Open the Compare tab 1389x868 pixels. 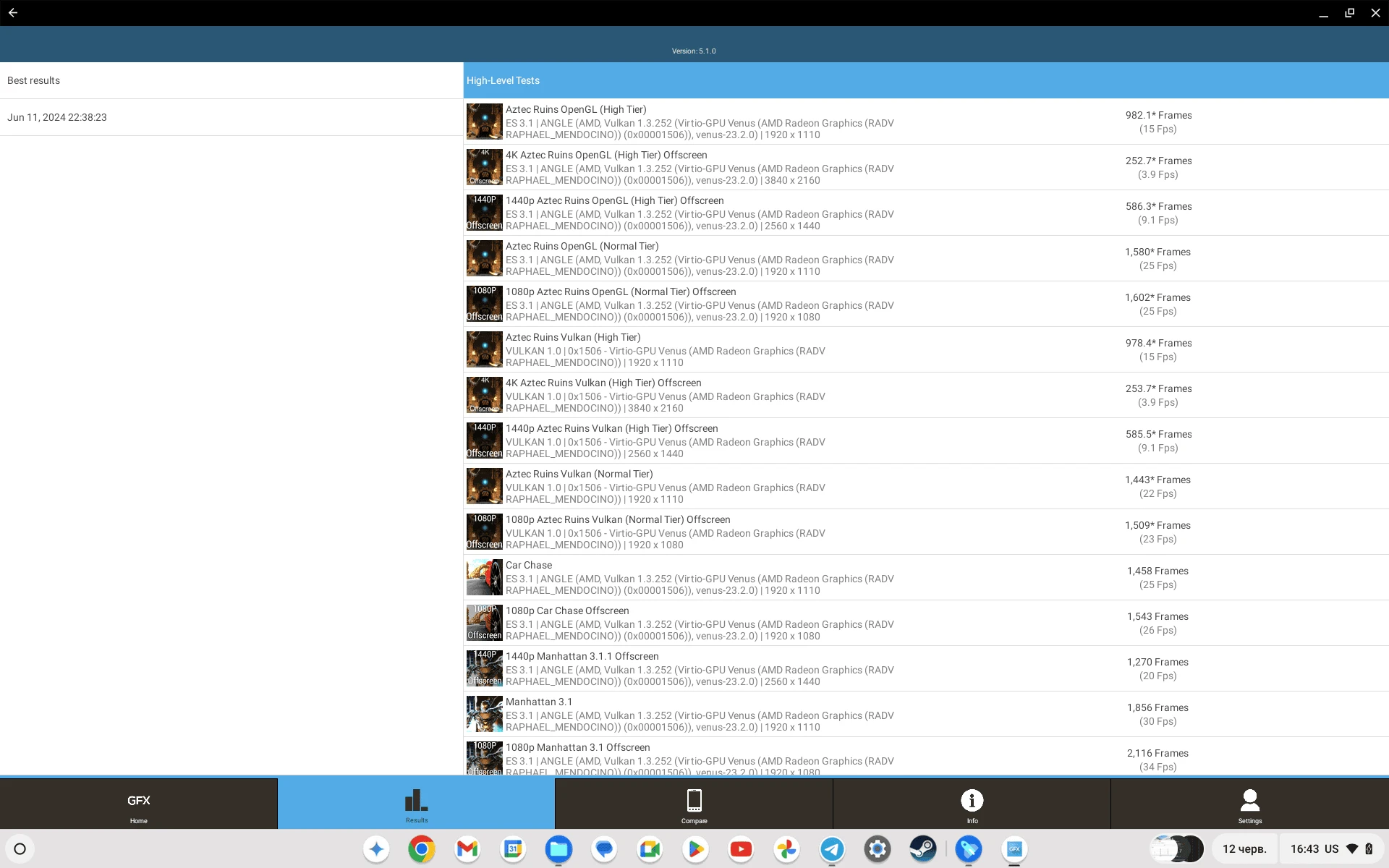pos(694,804)
